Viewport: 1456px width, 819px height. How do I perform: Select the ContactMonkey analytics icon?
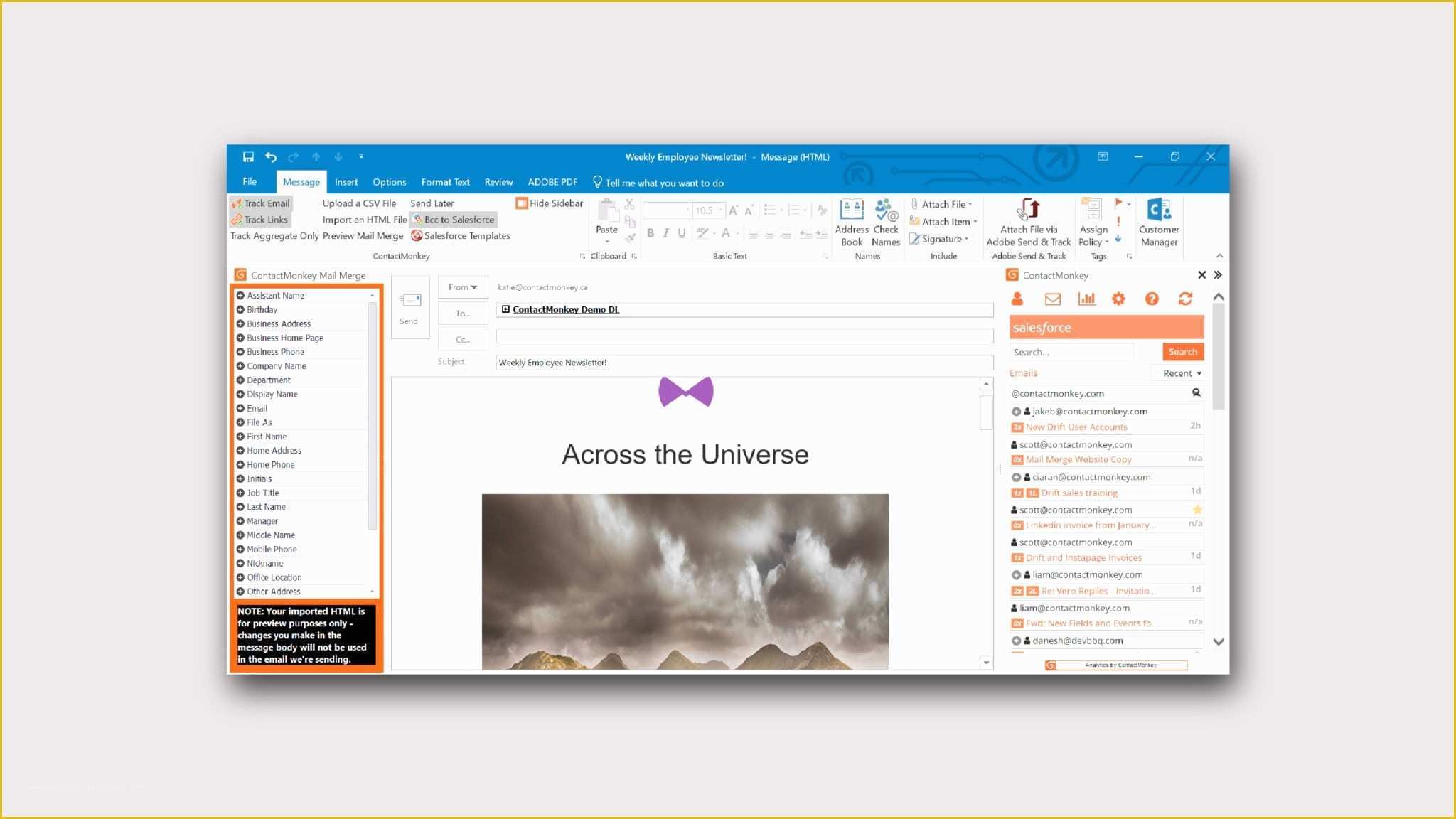click(1086, 298)
